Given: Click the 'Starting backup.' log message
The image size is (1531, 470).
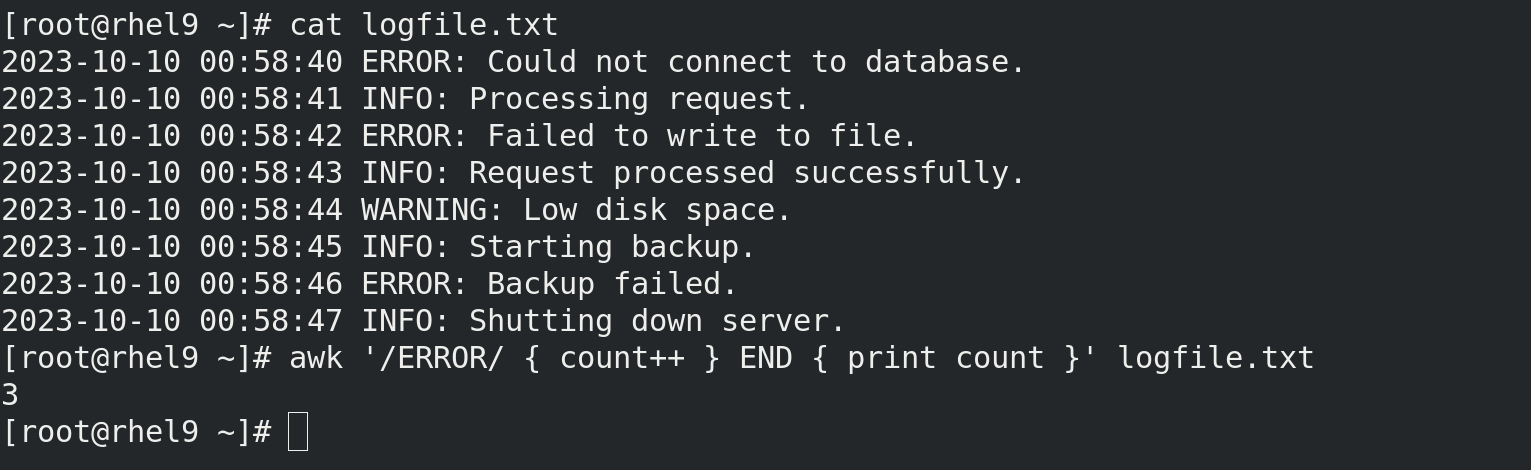Looking at the screenshot, I should point(612,247).
